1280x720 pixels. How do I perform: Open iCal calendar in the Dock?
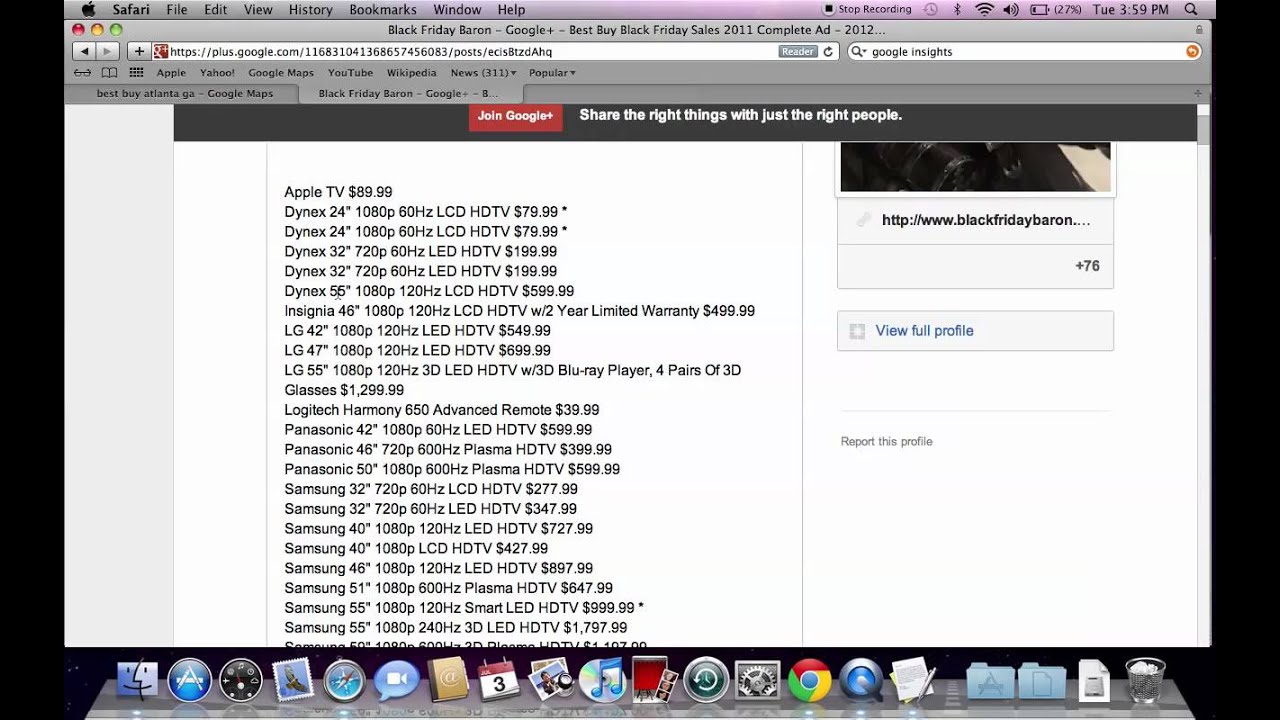pos(499,682)
